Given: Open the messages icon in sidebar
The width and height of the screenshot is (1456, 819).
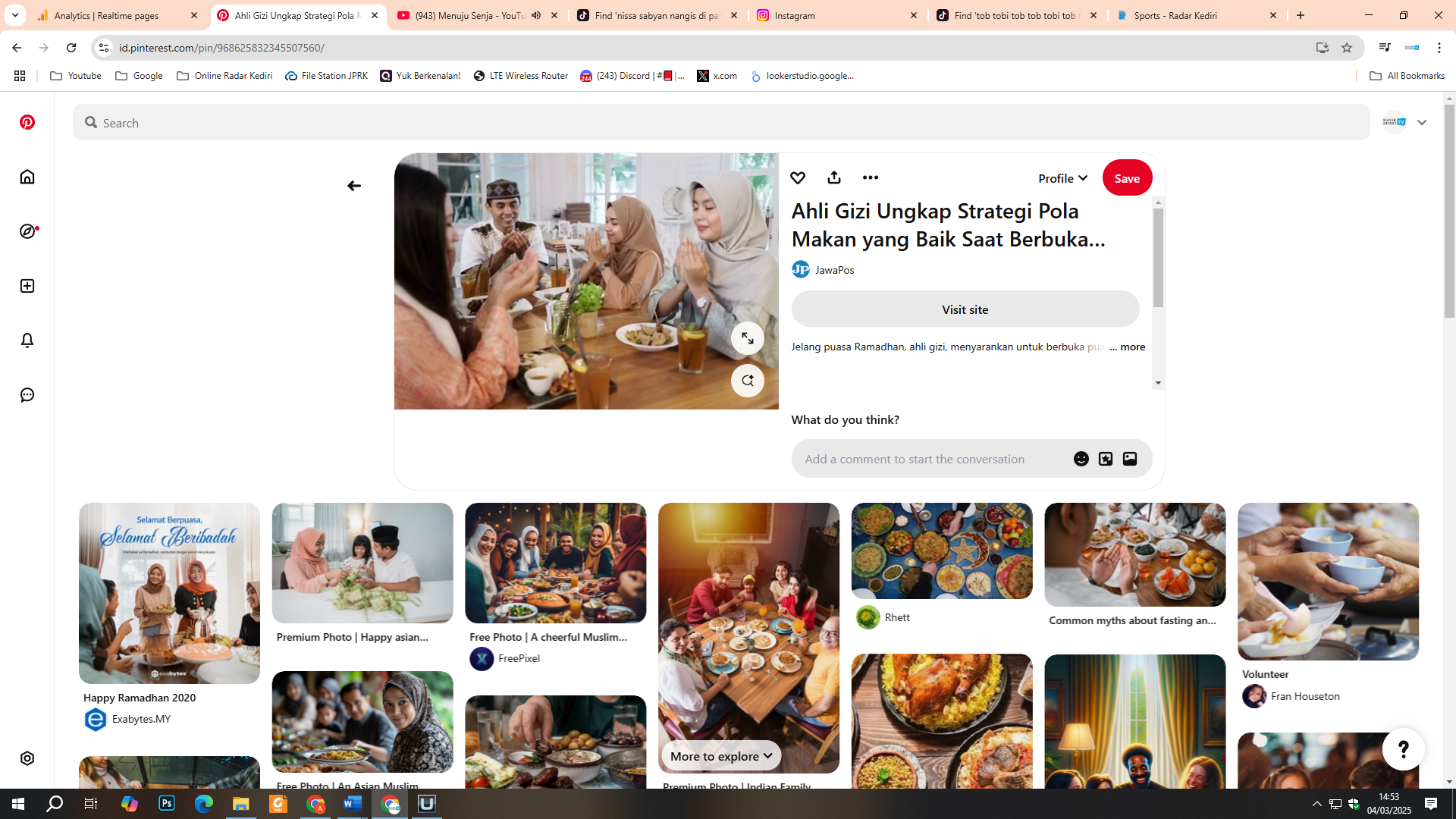Looking at the screenshot, I should (27, 394).
